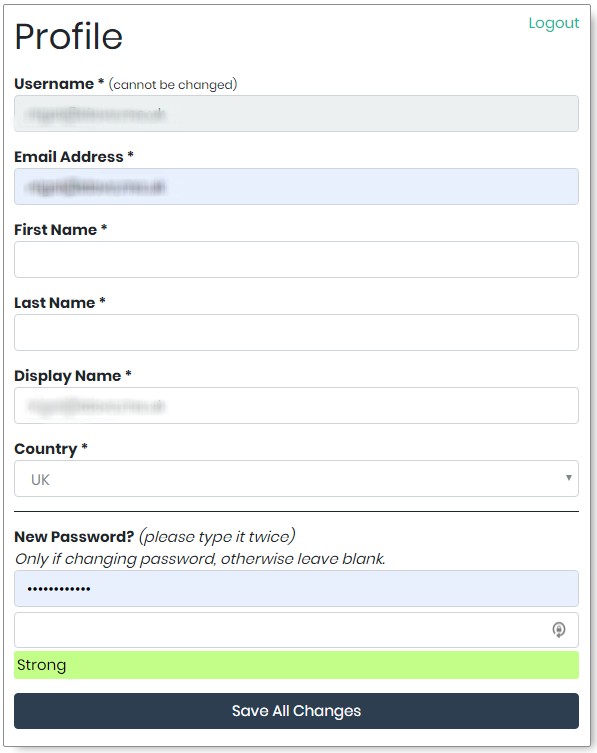Click the empty confirm password field
Viewport: 597px width, 753px height.
pyautogui.click(x=296, y=630)
